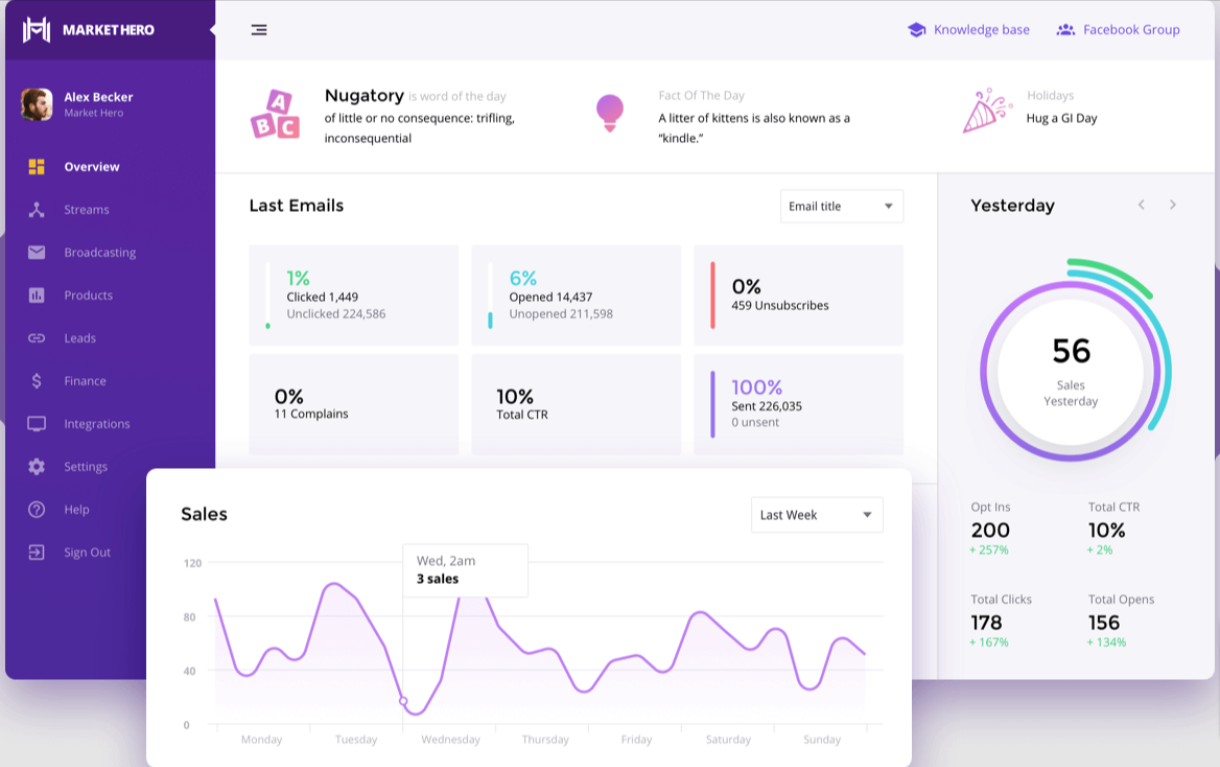The height and width of the screenshot is (767, 1220).
Task: Click the Holidays party popper icon
Action: coord(987,110)
